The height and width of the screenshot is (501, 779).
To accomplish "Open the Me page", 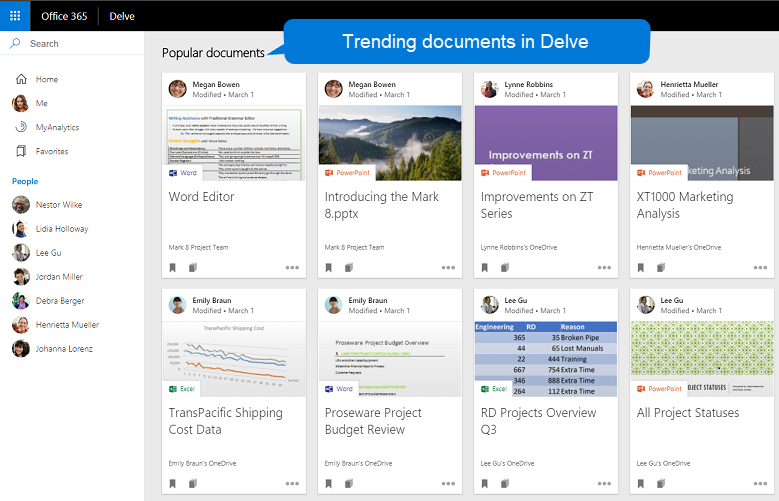I will pos(42,103).
